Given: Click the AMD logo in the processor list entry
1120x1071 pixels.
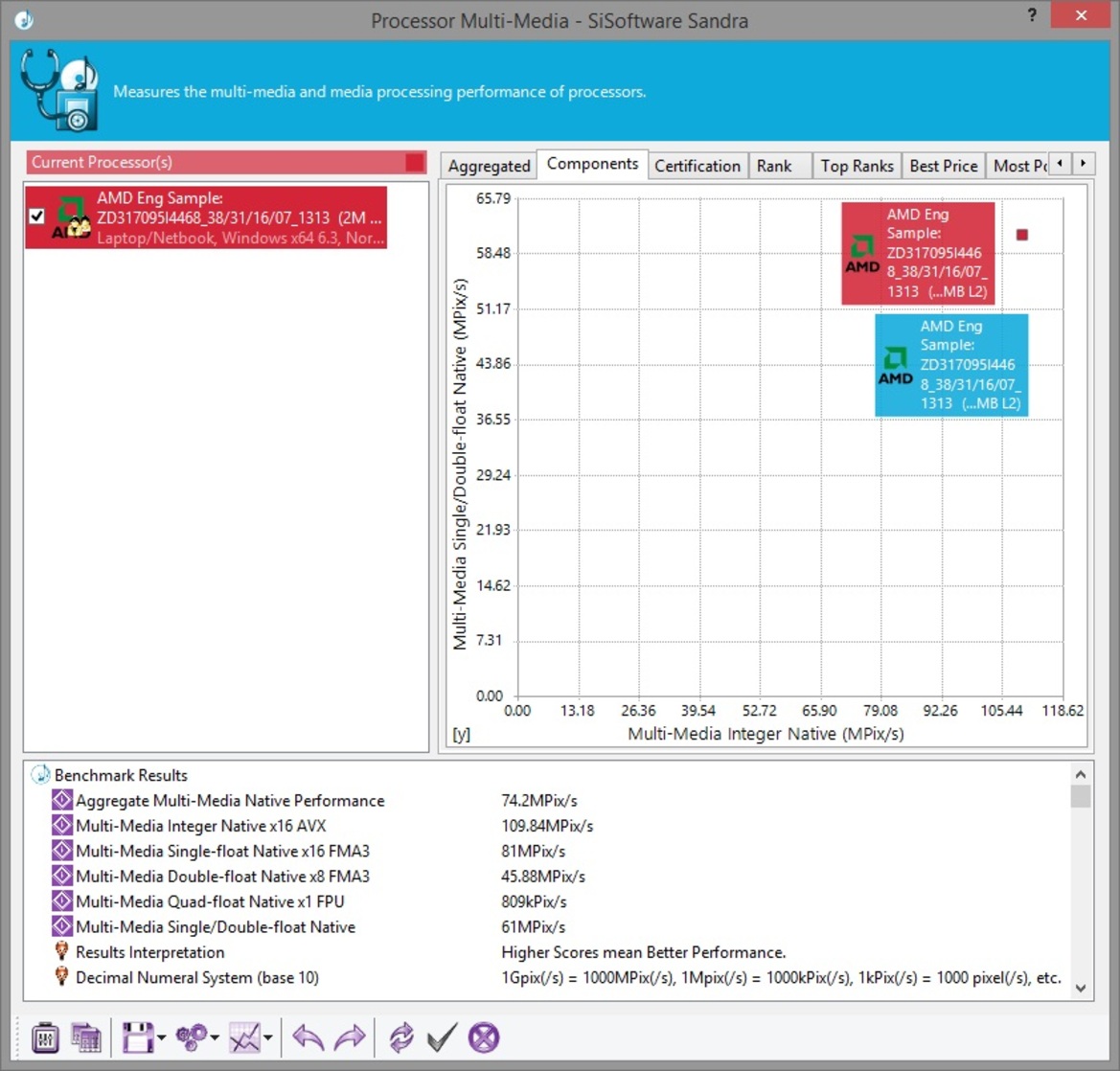Looking at the screenshot, I should pyautogui.click(x=72, y=217).
